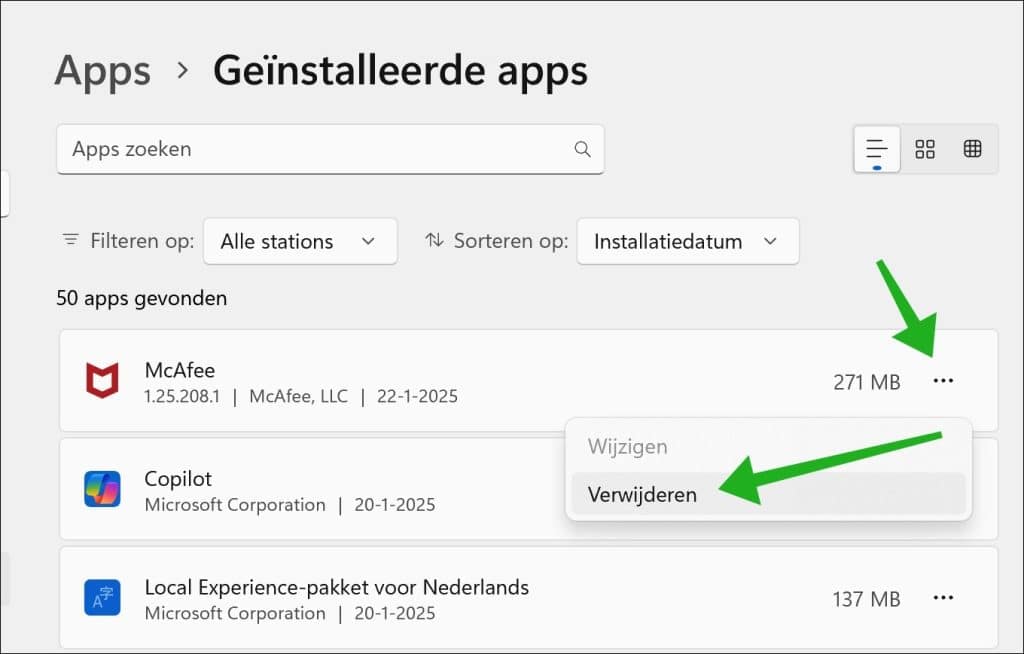1024x654 pixels.
Task: Click the 'Geïnstalleerde apps' heading
Action: (400, 71)
